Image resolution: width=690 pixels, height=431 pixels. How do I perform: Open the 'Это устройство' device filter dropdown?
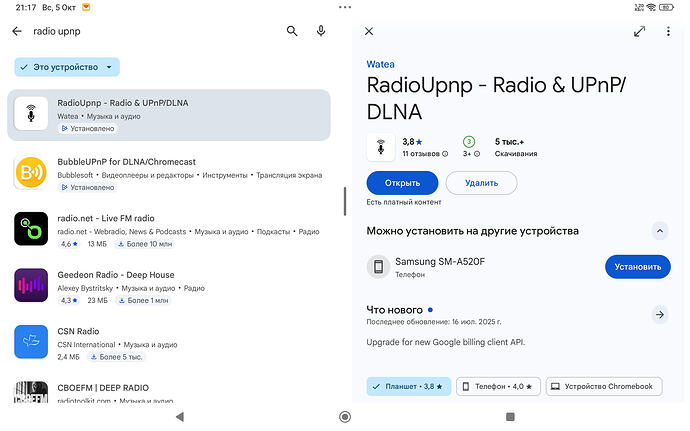point(67,67)
